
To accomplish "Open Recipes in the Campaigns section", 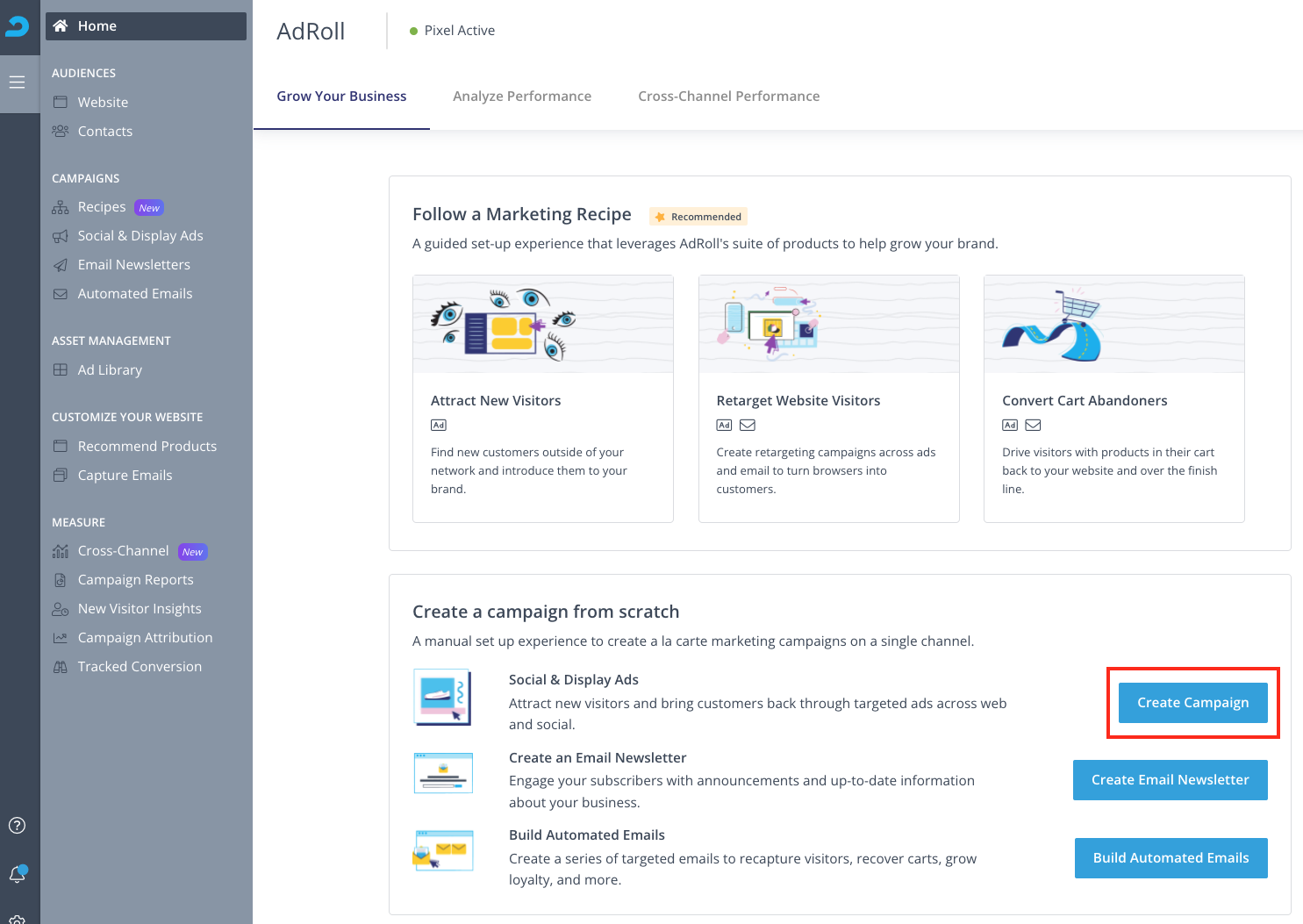I will [102, 207].
